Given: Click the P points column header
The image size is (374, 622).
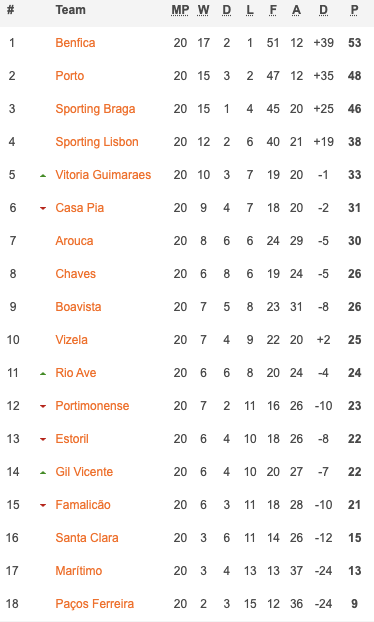Looking at the screenshot, I should [355, 10].
